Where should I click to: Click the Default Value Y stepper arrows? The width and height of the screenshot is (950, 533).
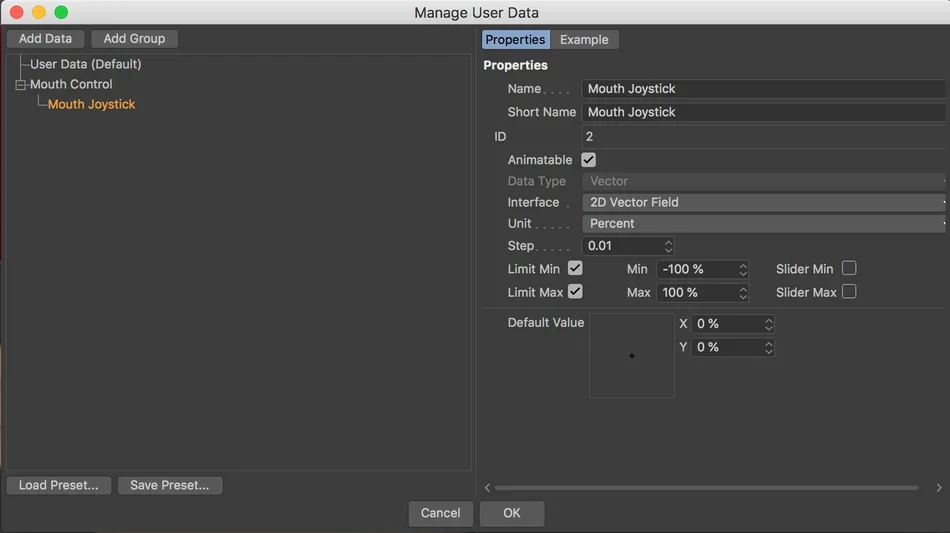click(x=768, y=347)
